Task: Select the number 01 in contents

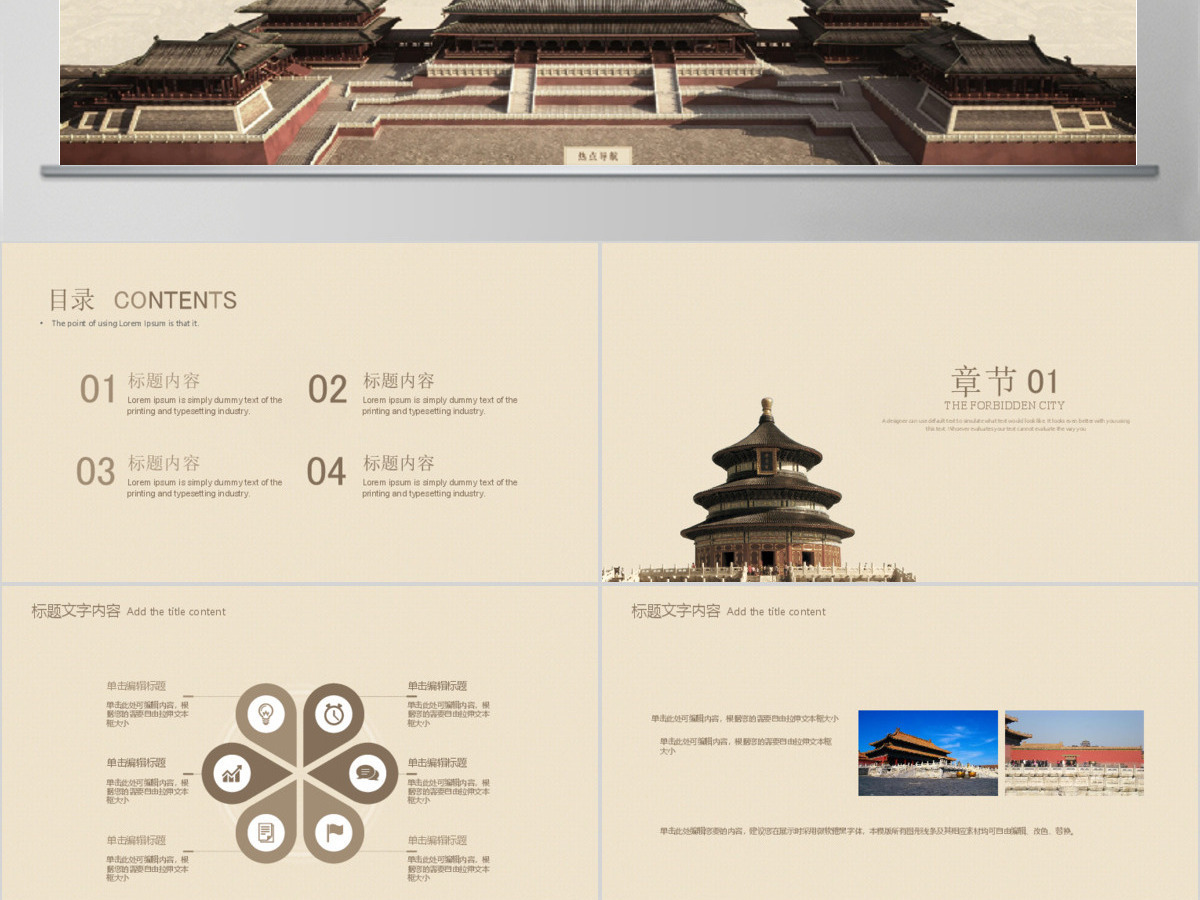Action: (98, 389)
